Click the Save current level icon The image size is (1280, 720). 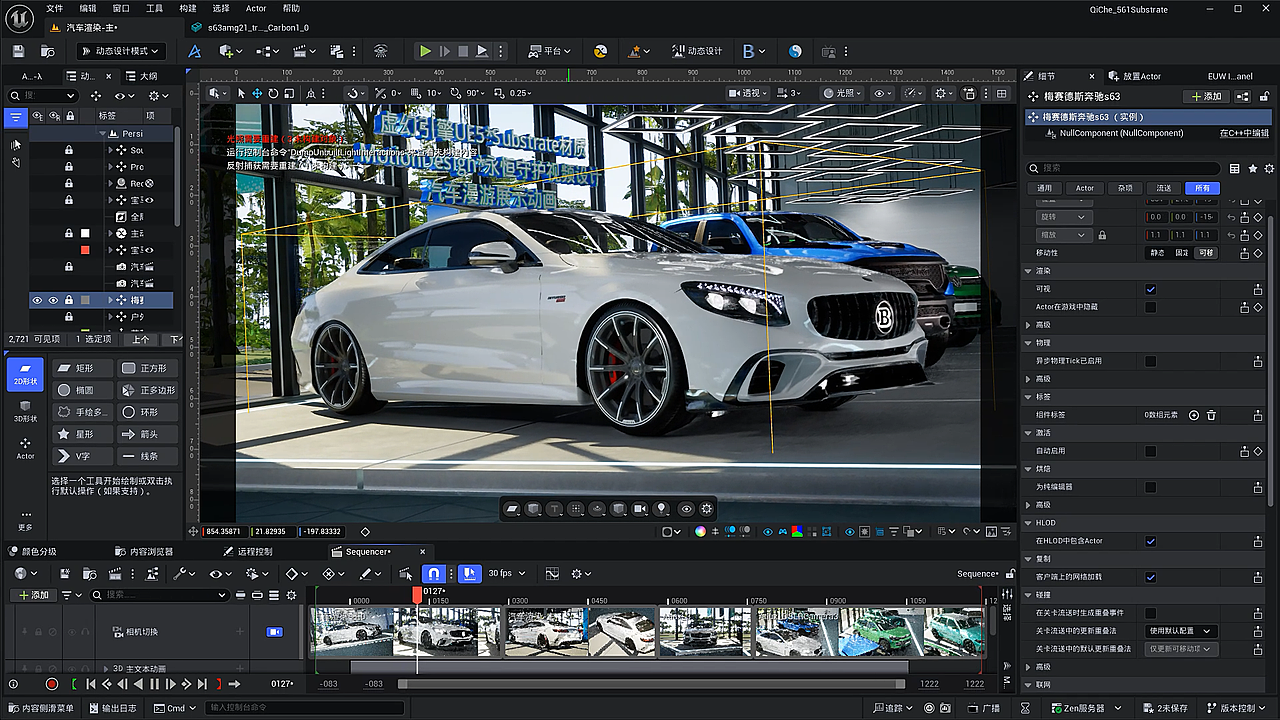pos(18,51)
